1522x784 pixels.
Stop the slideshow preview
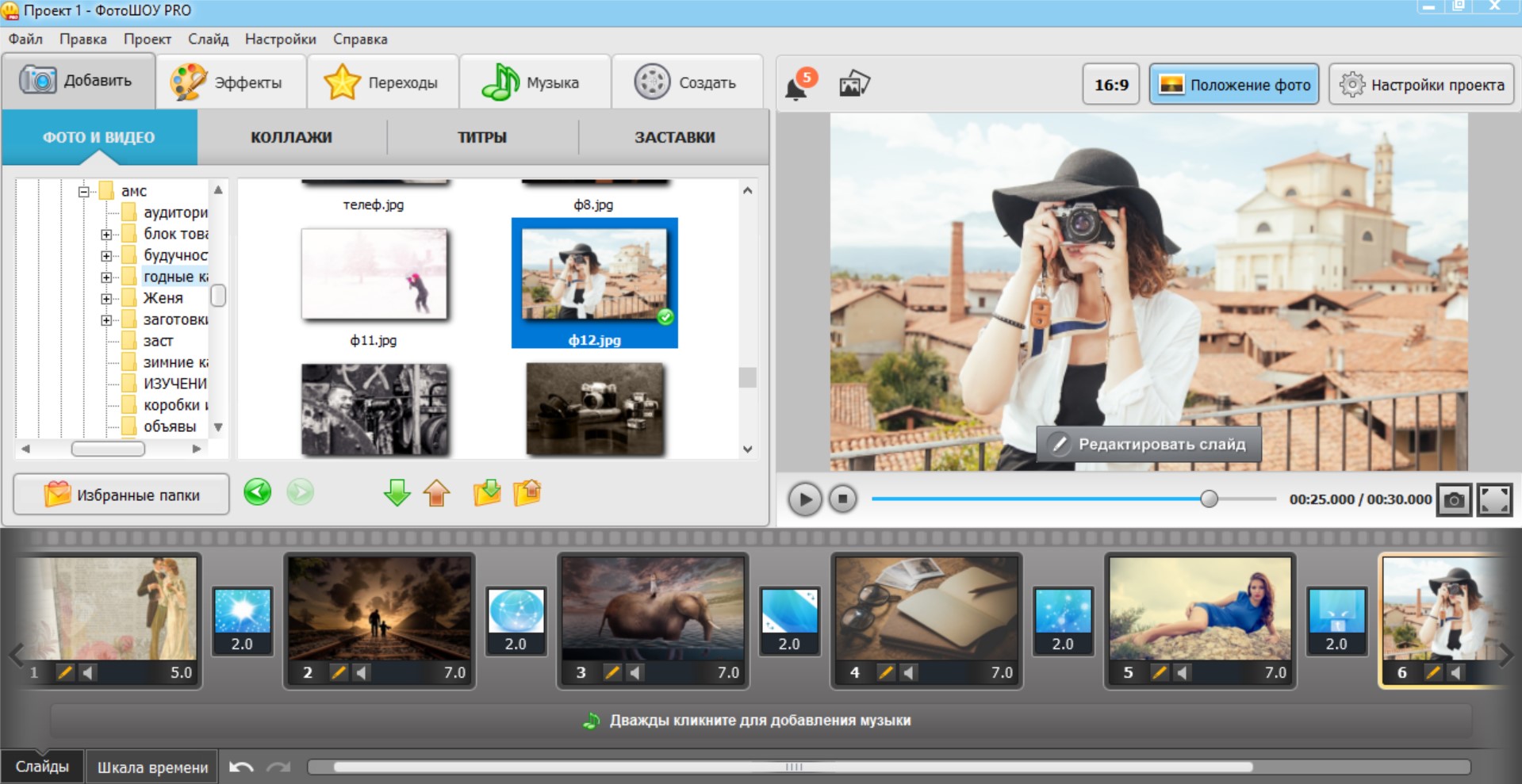[843, 499]
